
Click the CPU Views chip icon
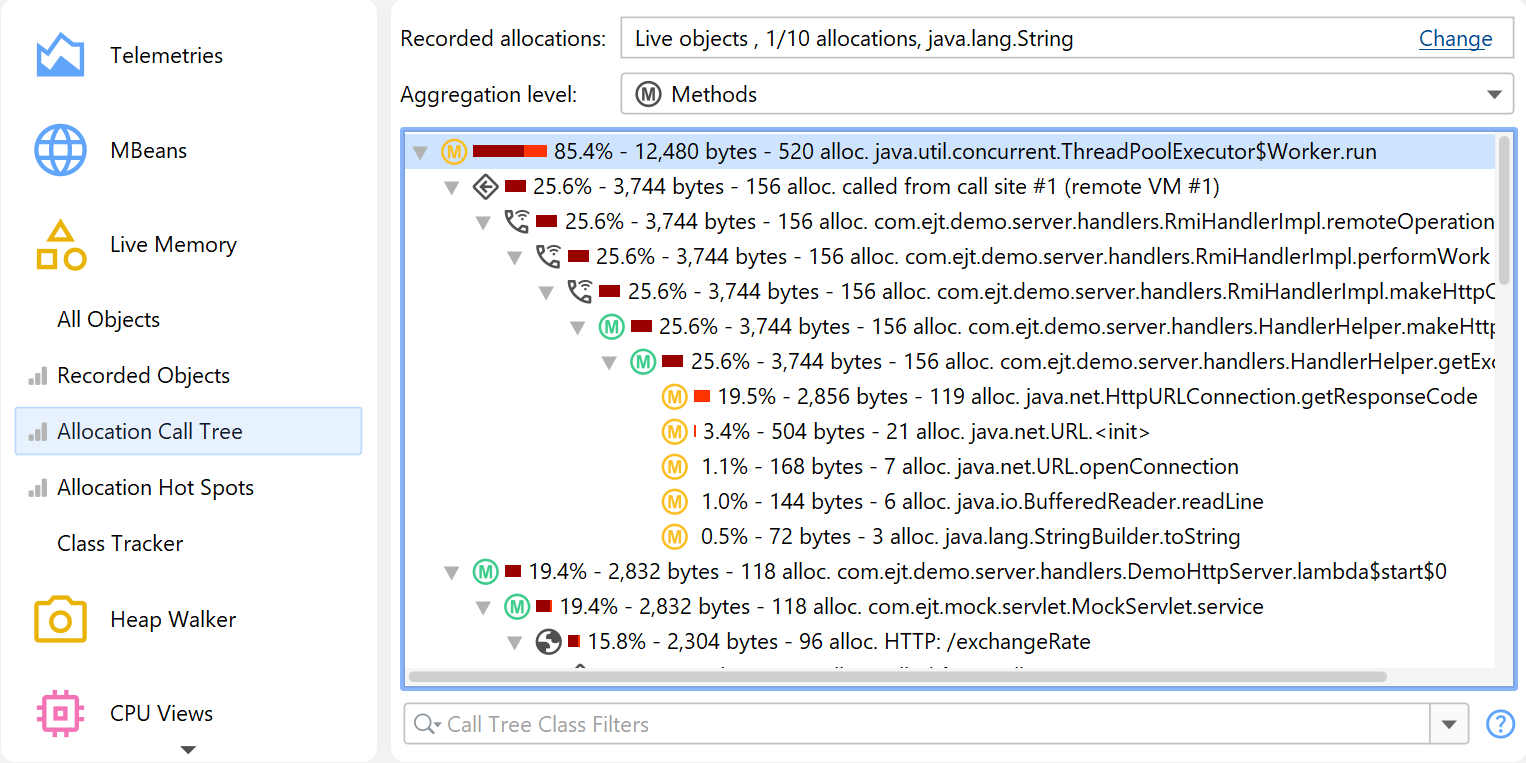point(60,713)
